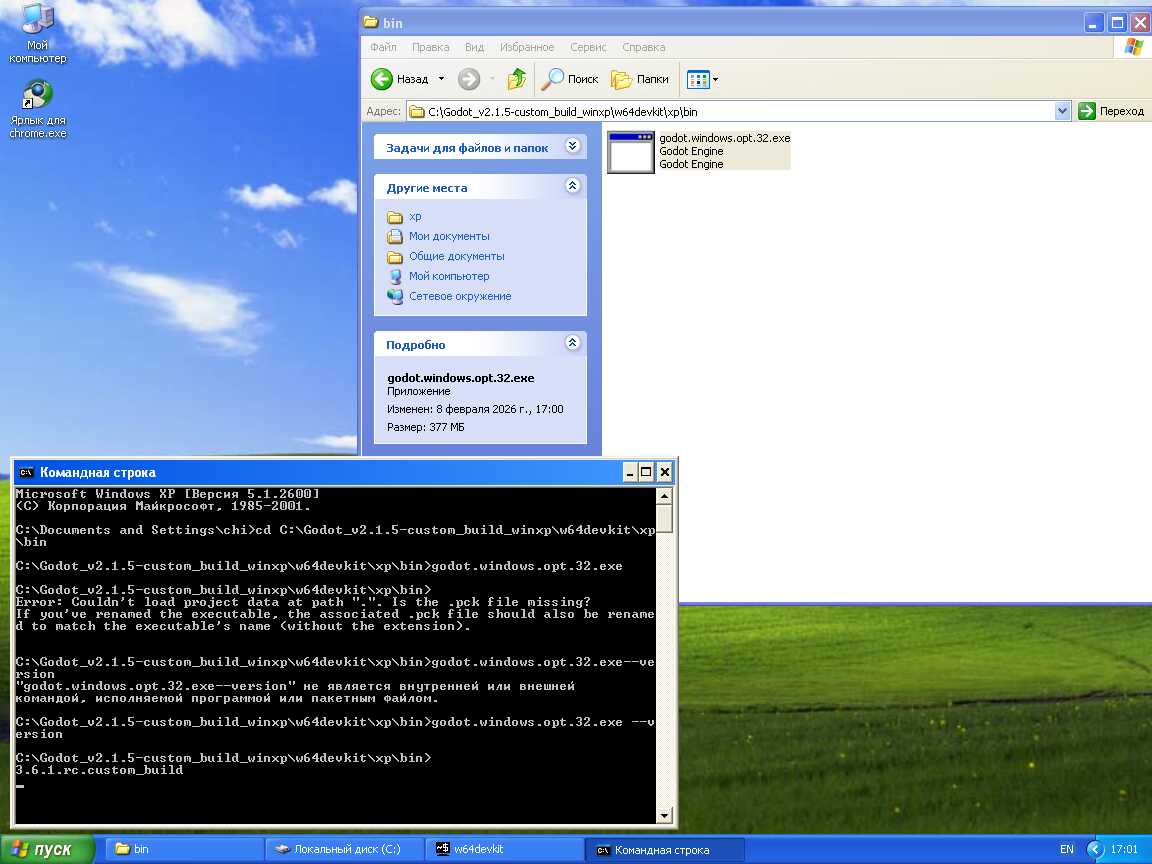This screenshot has width=1152, height=864.
Task: Go up one folder level
Action: tap(516, 79)
